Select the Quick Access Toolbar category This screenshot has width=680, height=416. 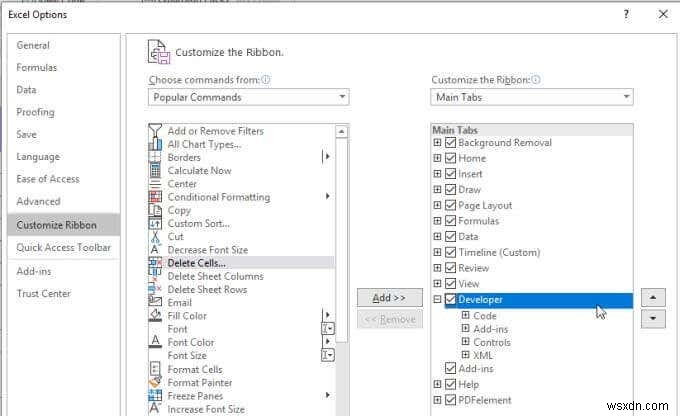point(64,247)
